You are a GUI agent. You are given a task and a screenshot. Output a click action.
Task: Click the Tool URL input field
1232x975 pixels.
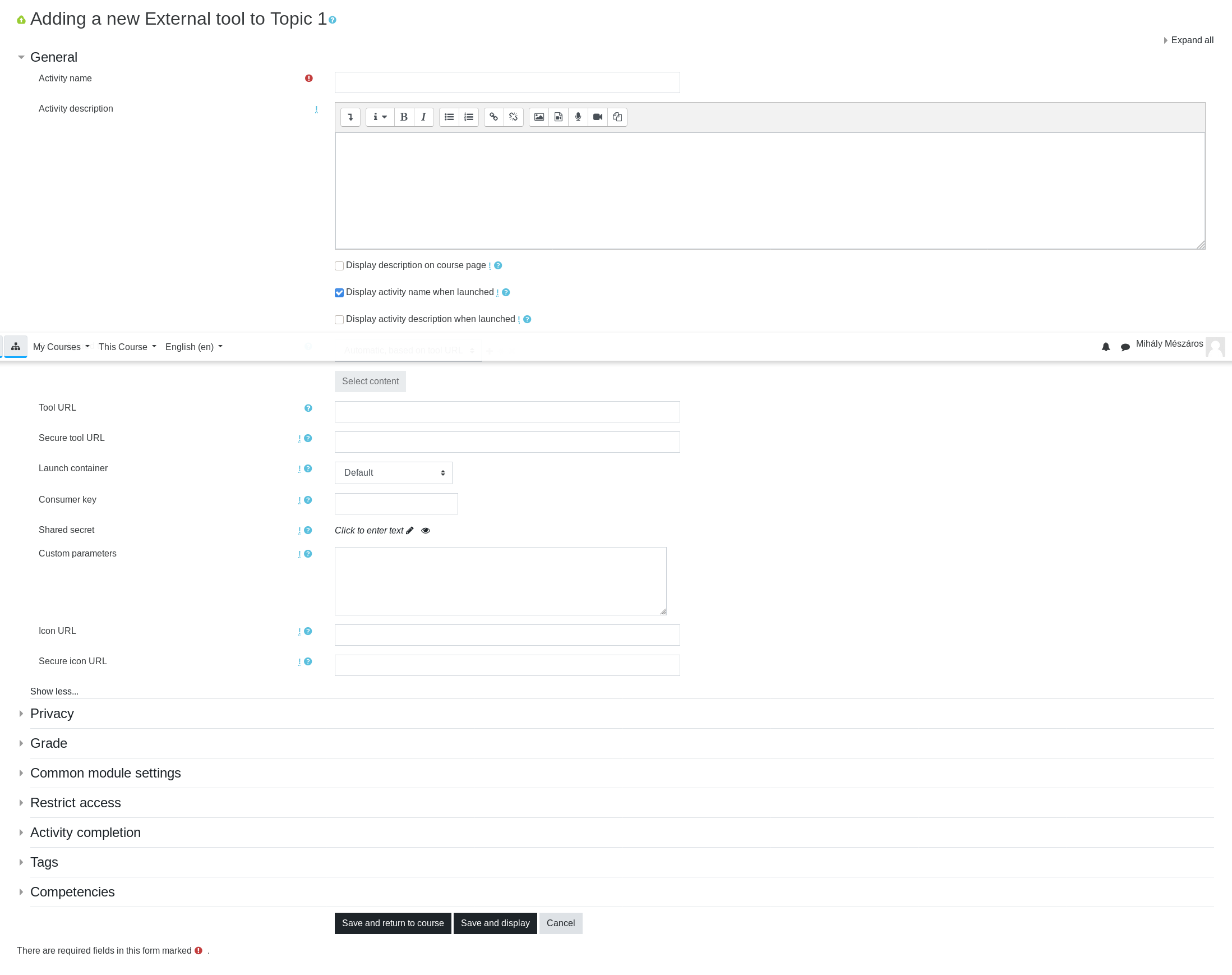coord(507,411)
